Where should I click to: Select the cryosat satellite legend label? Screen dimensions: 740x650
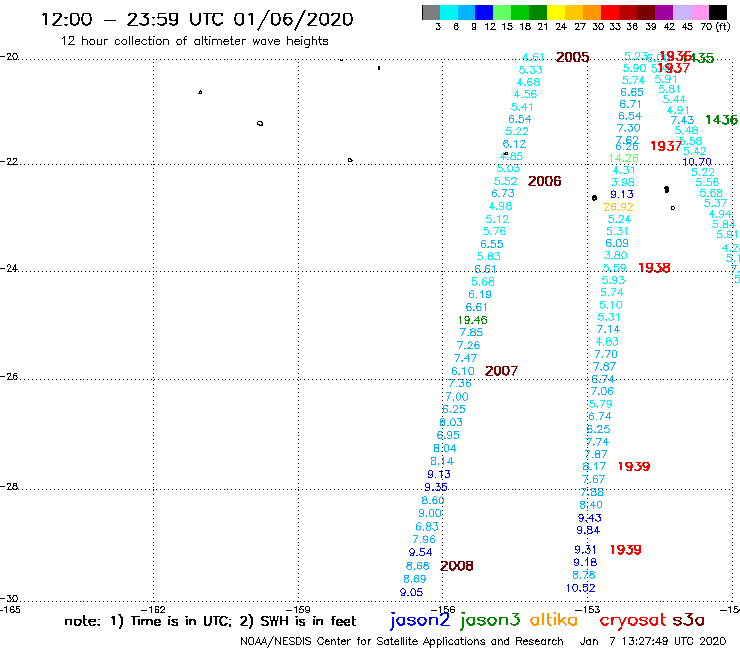(x=632, y=620)
